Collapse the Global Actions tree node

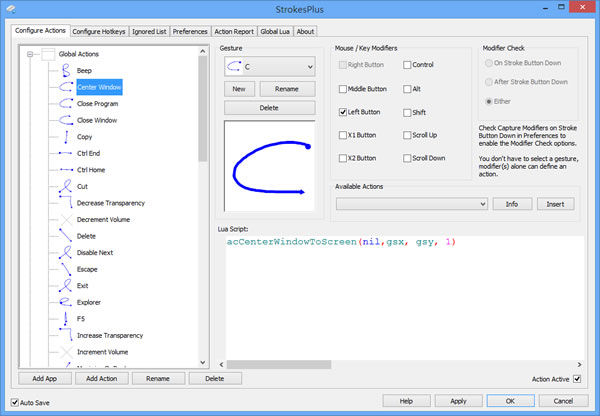31,54
